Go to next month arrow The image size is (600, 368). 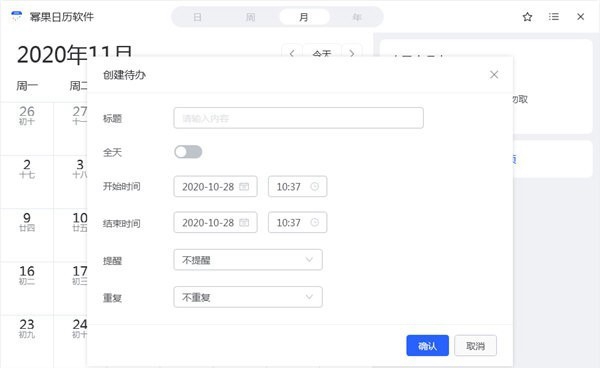pyautogui.click(x=352, y=53)
